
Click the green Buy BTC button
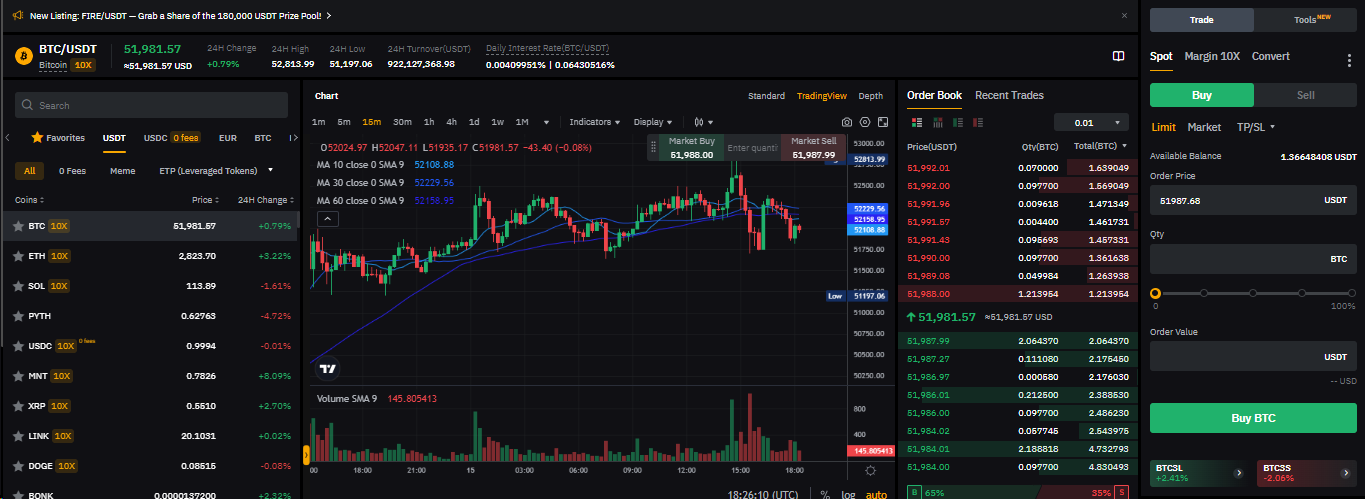click(x=1252, y=418)
